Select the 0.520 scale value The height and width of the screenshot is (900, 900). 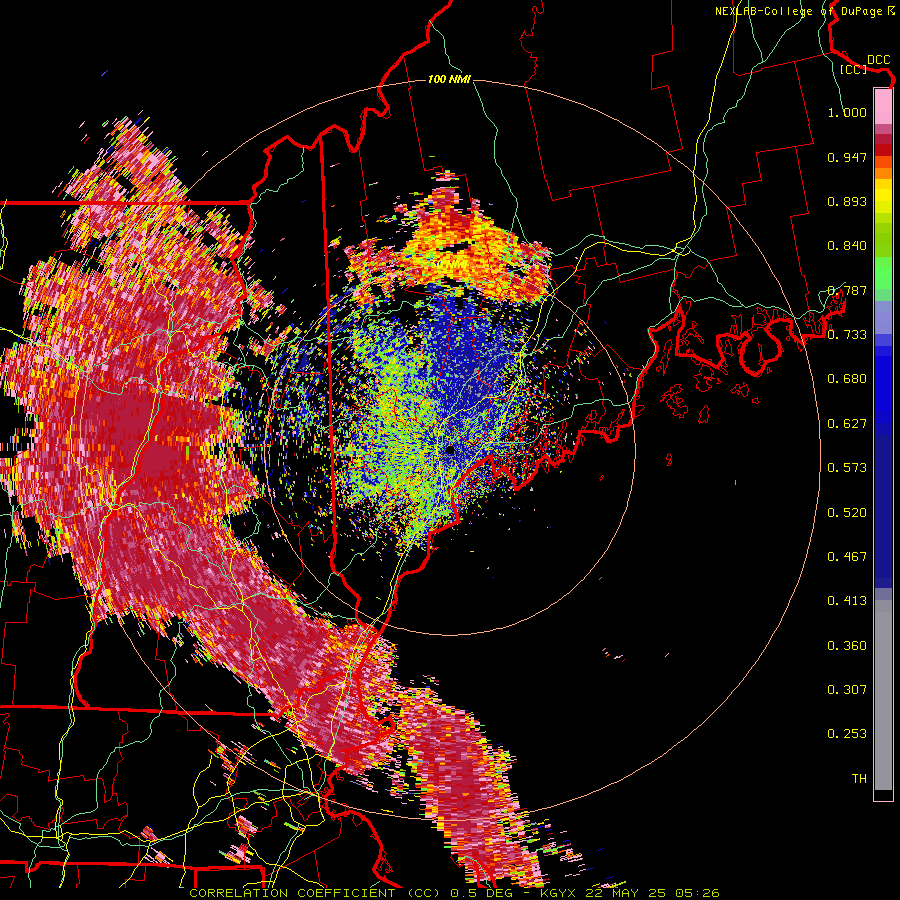tap(847, 513)
